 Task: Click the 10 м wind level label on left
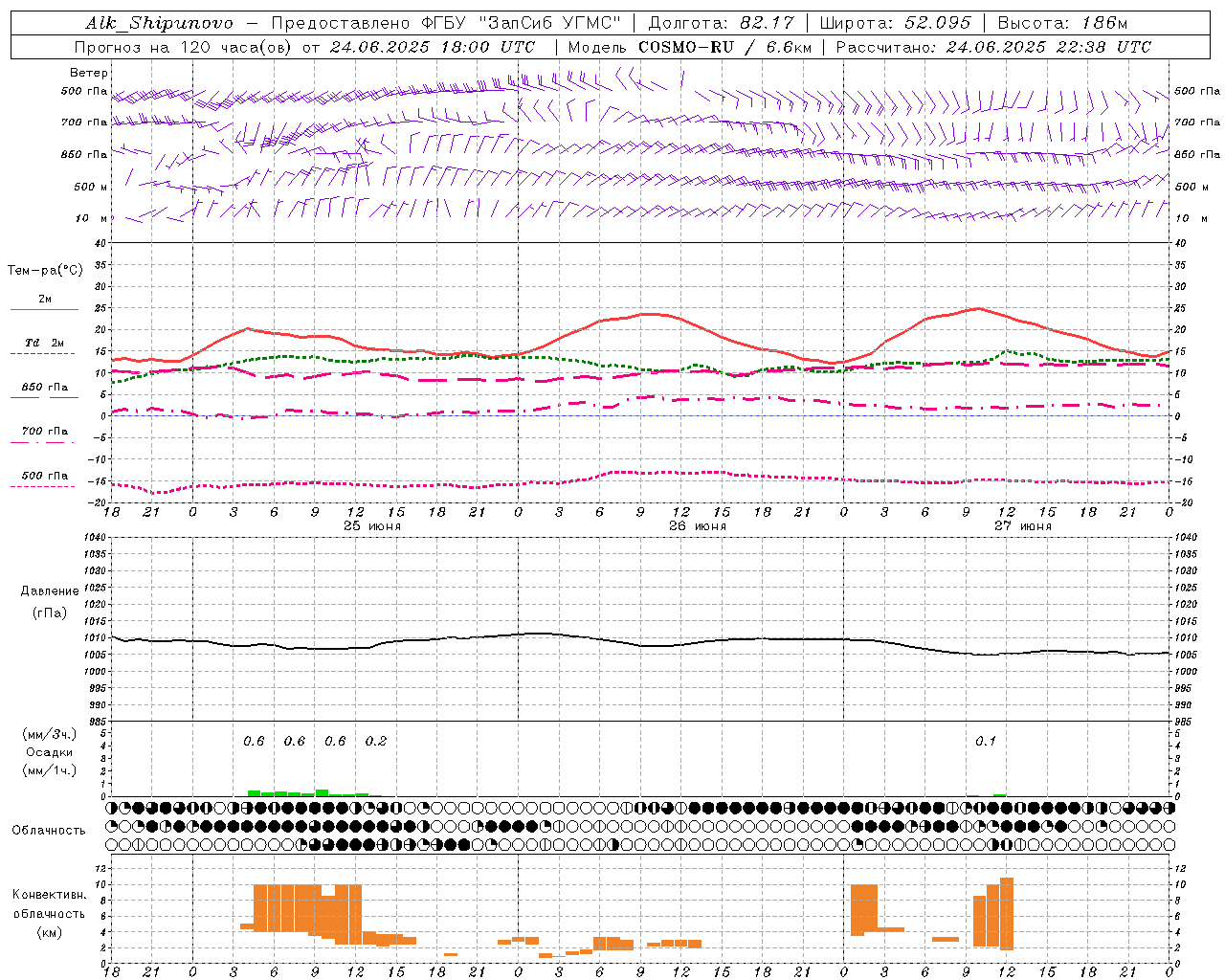pos(92,218)
